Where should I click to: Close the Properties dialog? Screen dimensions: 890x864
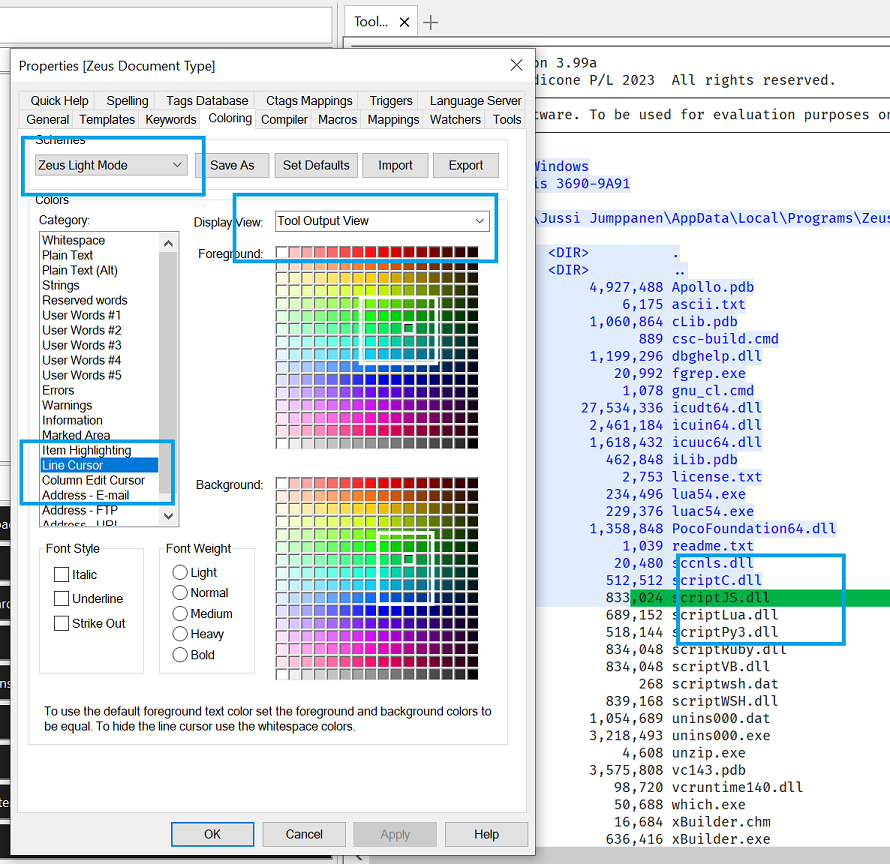[x=516, y=65]
